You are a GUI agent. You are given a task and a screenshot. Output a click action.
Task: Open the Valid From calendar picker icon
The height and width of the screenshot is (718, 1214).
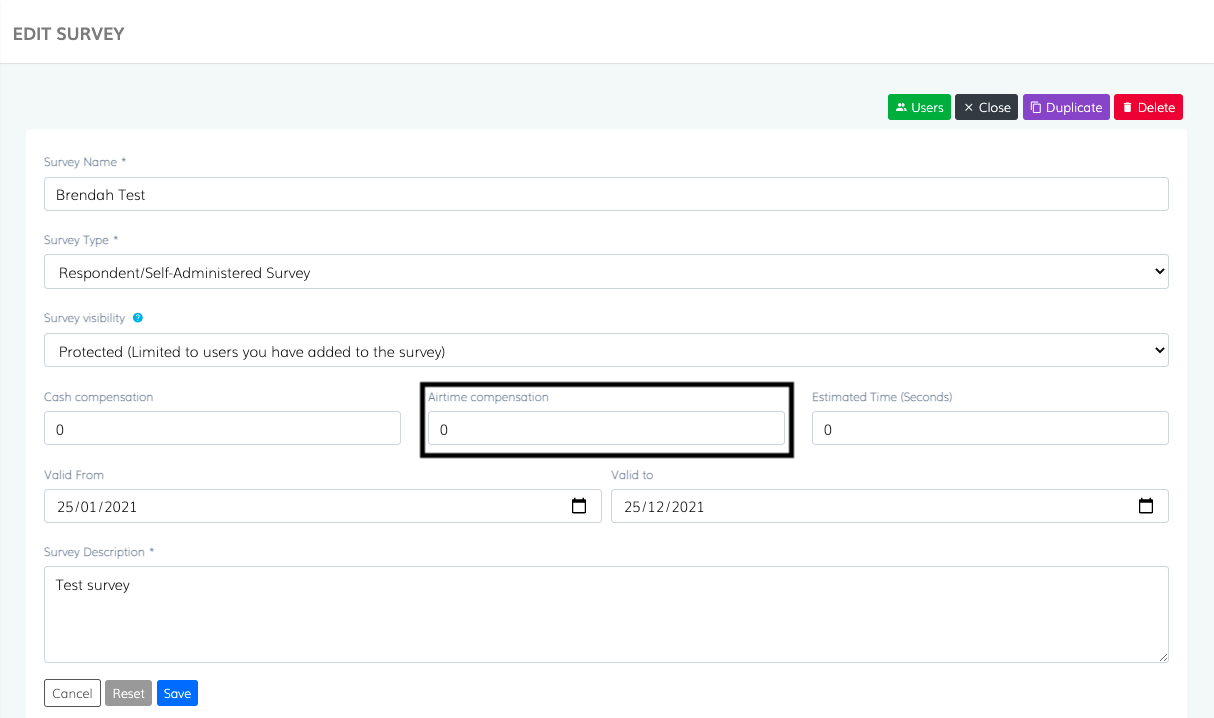click(x=579, y=506)
